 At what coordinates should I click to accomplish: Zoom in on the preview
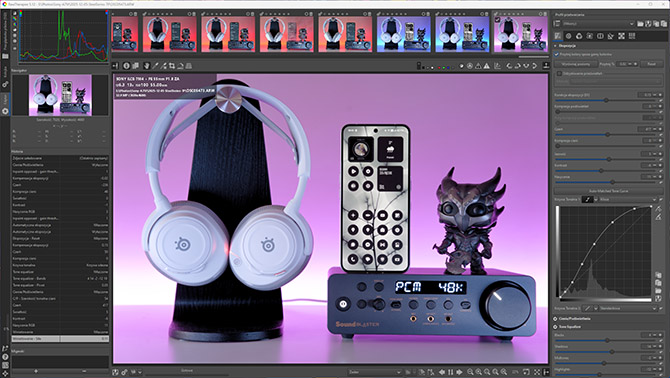point(479,372)
